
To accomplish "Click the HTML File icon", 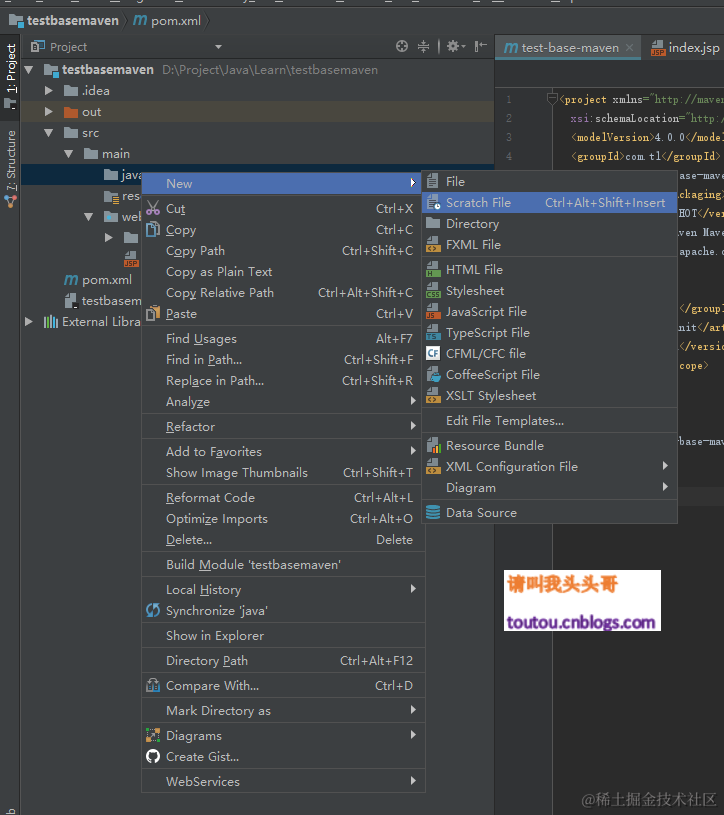I will (x=433, y=269).
